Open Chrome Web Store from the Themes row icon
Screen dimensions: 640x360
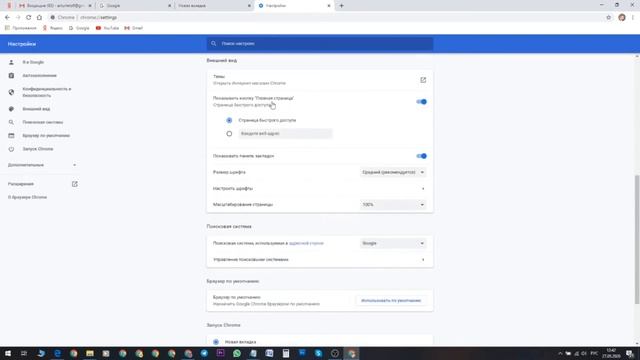pos(423,80)
